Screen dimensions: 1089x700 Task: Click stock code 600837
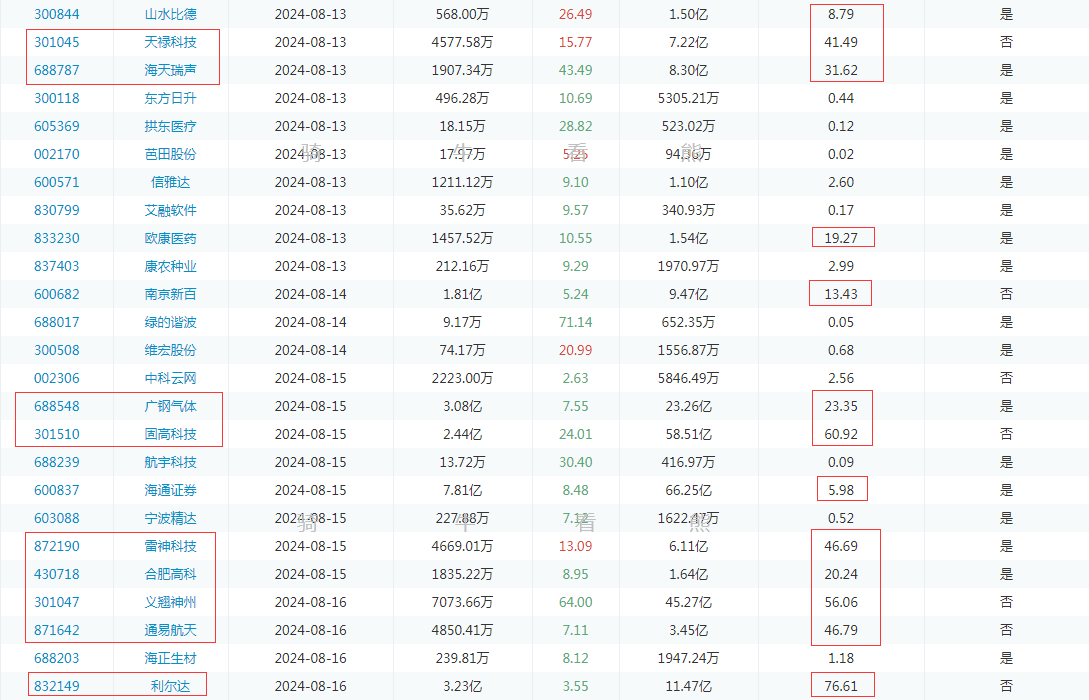tap(57, 490)
